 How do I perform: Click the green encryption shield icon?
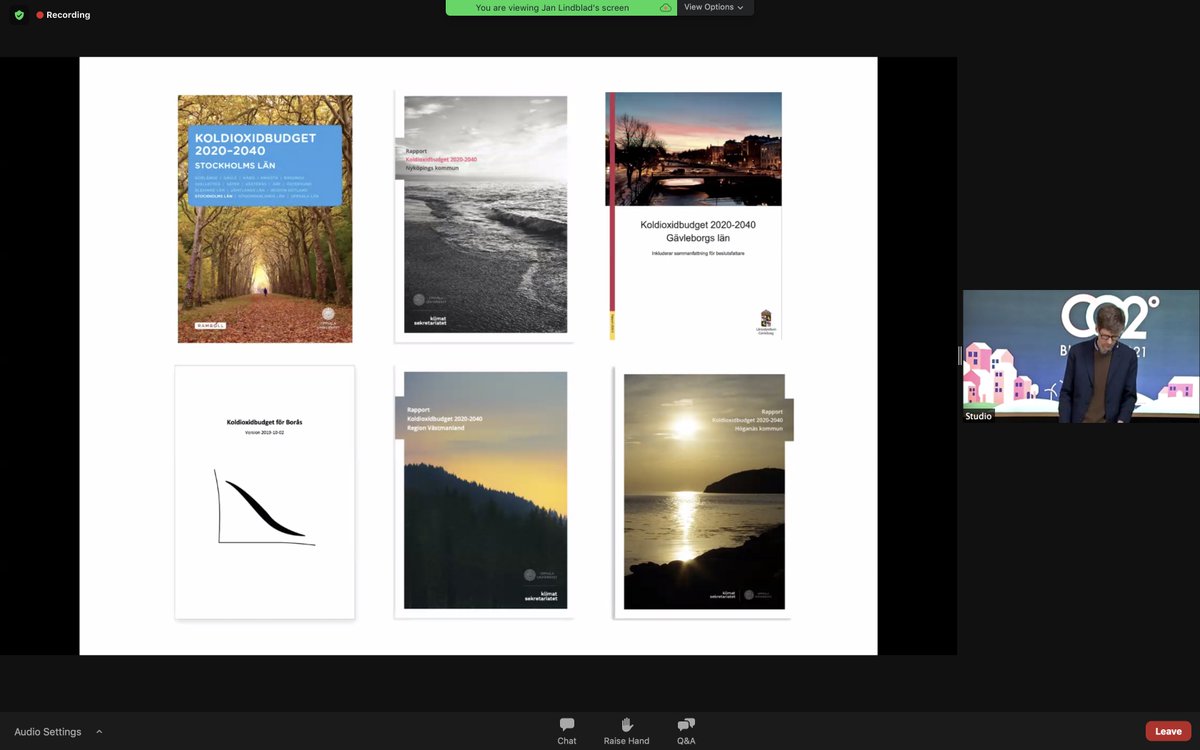click(x=19, y=15)
